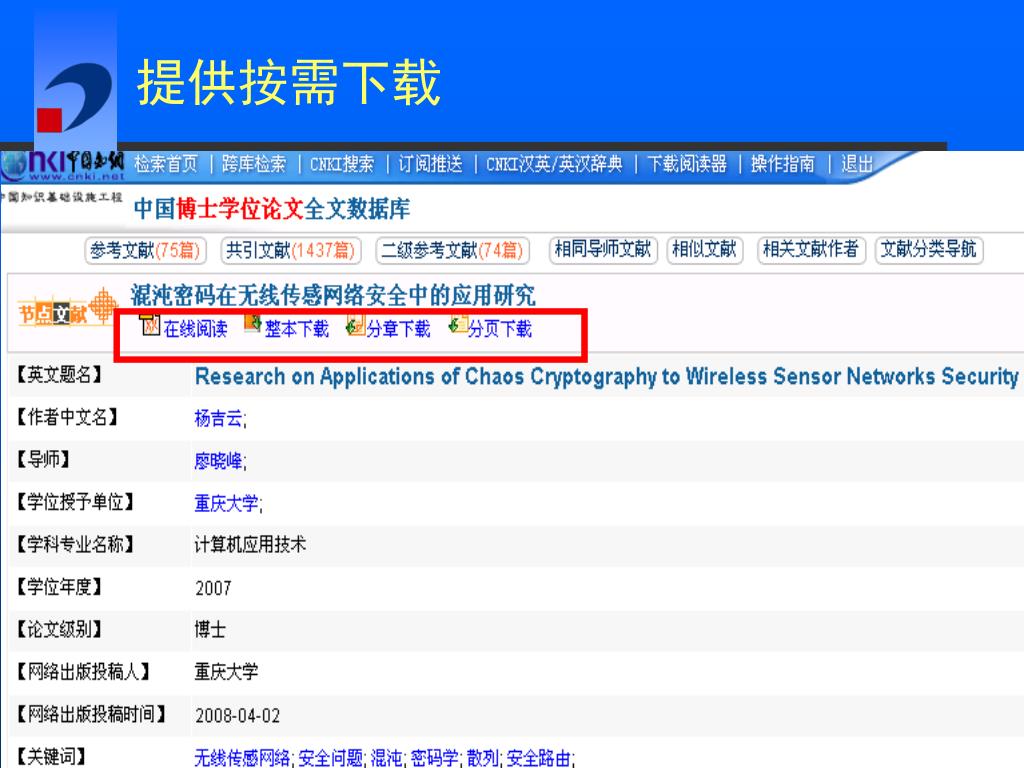Image resolution: width=1024 pixels, height=768 pixels.
Task: Click the submission date 2008-04-02
Action: point(238,716)
